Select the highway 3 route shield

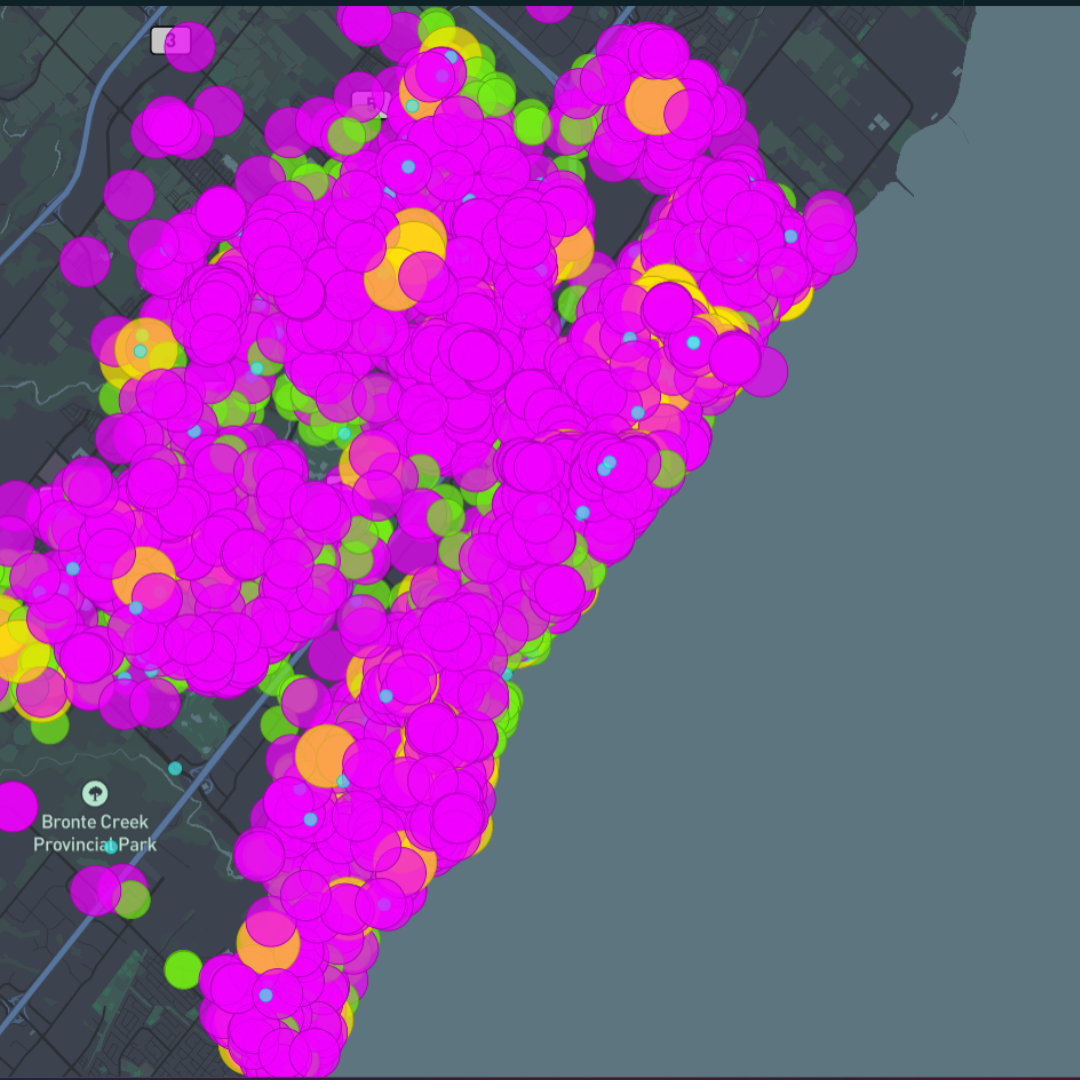pyautogui.click(x=164, y=41)
